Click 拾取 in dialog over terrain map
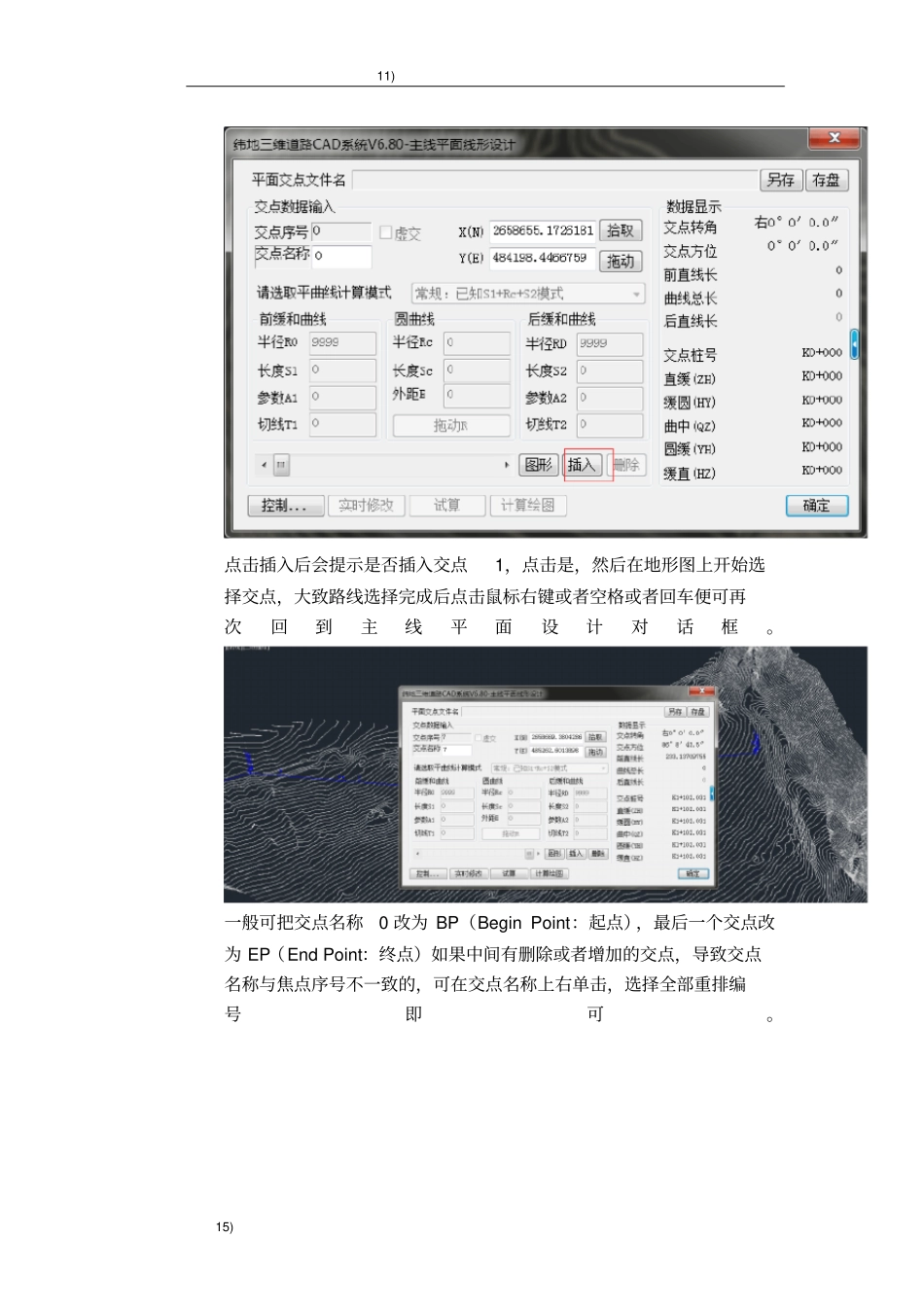The height and width of the screenshot is (1308, 924). click(x=595, y=737)
